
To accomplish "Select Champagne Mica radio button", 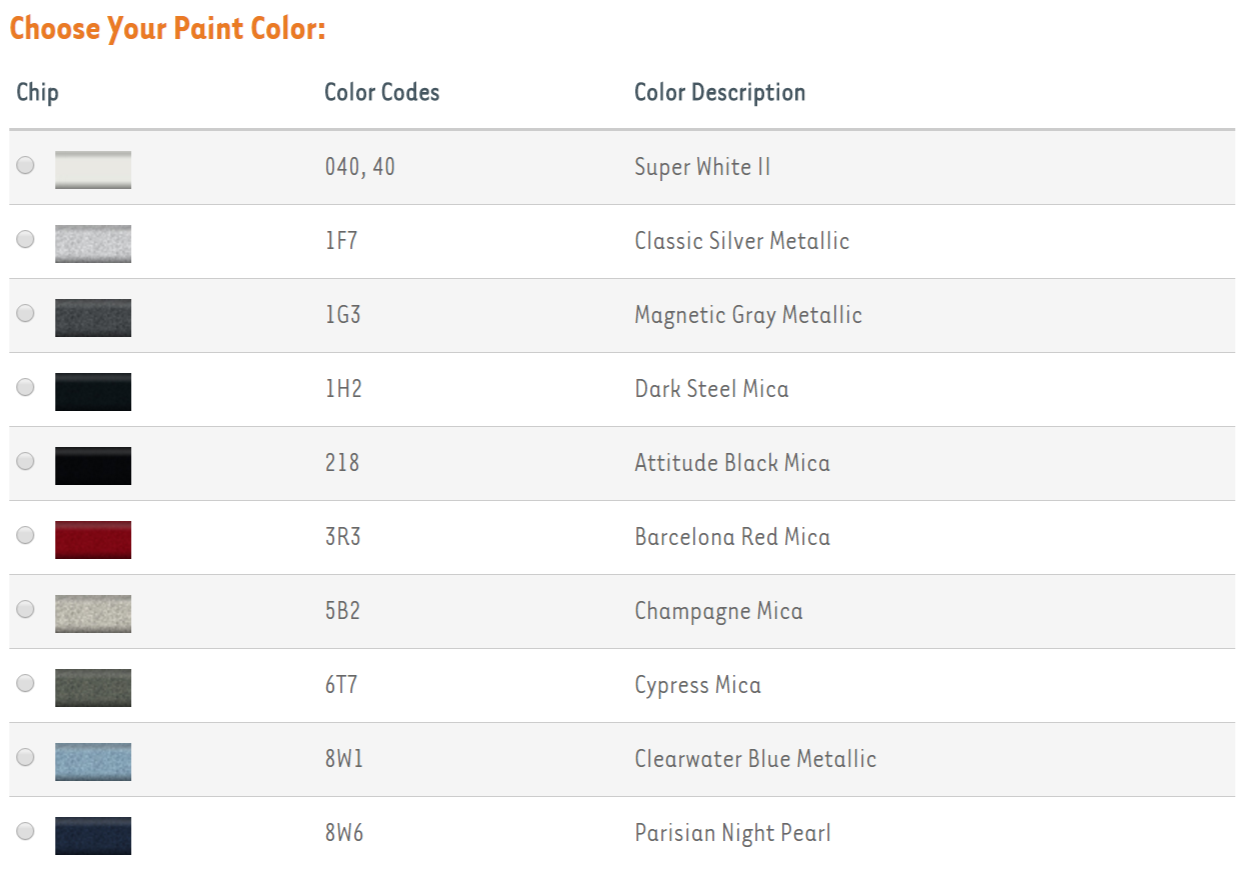I will 26,609.
